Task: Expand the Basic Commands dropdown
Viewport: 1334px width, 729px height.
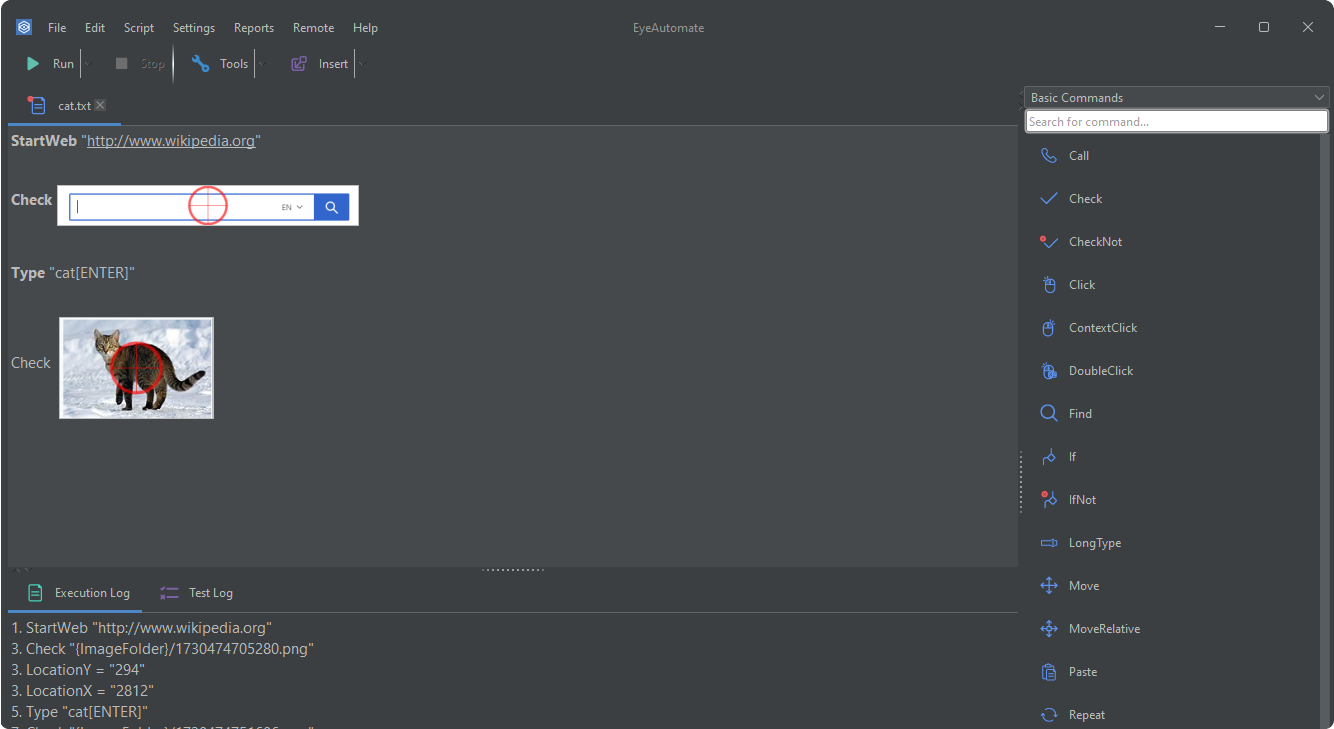Action: click(x=1319, y=97)
